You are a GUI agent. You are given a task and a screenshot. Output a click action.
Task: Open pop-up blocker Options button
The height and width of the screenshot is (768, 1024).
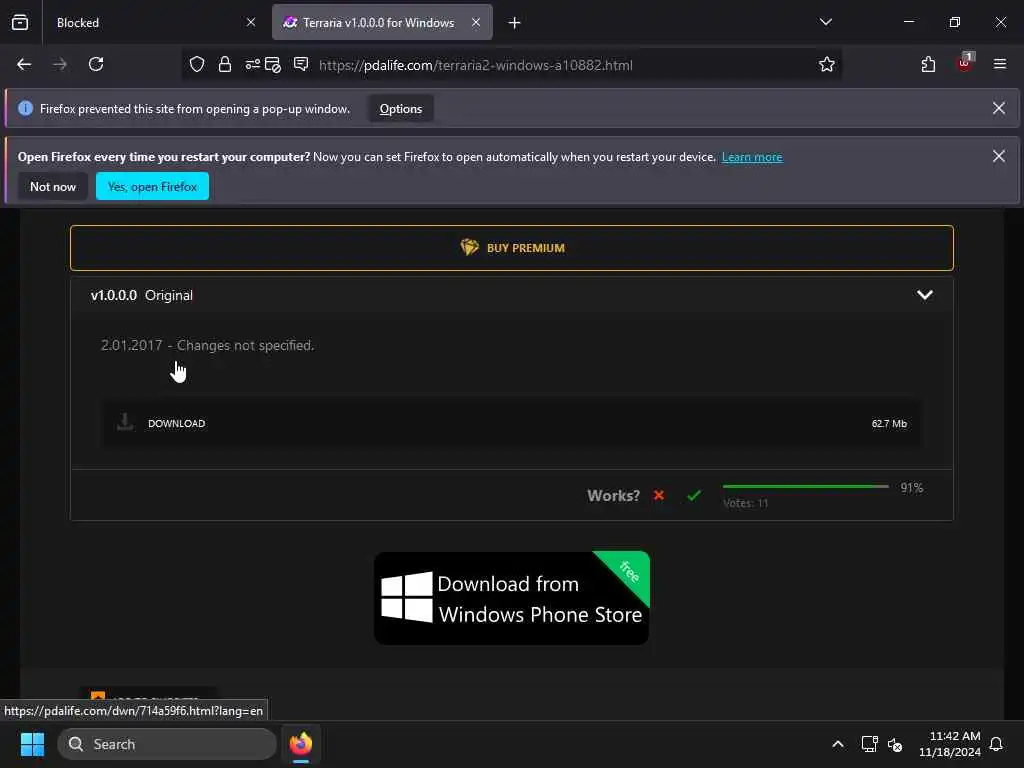point(401,109)
